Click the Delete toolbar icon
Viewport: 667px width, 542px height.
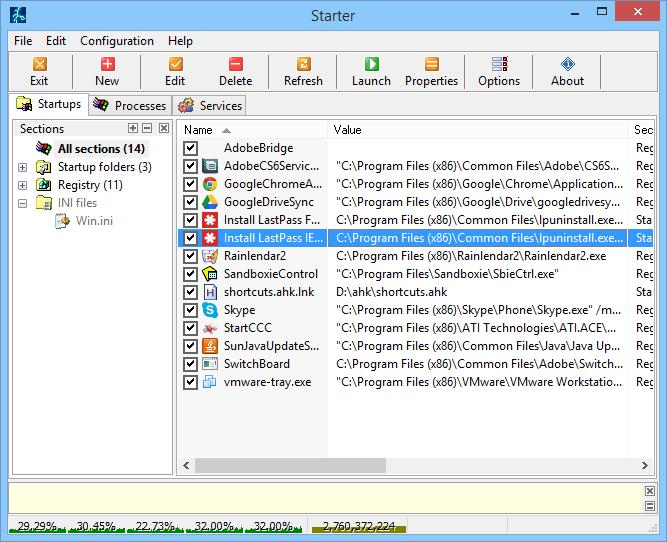[235, 71]
